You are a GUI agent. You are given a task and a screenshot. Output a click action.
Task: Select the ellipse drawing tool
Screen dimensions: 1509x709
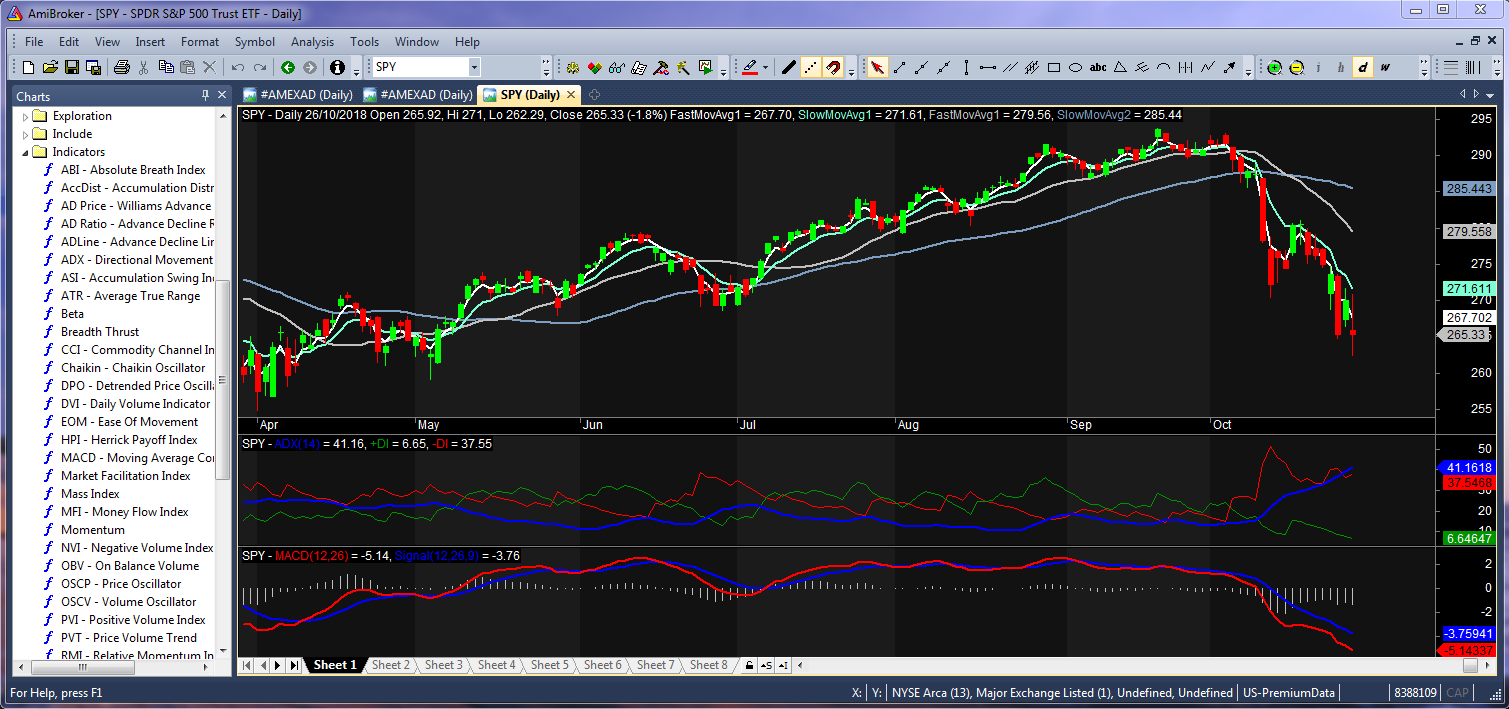pos(1076,68)
